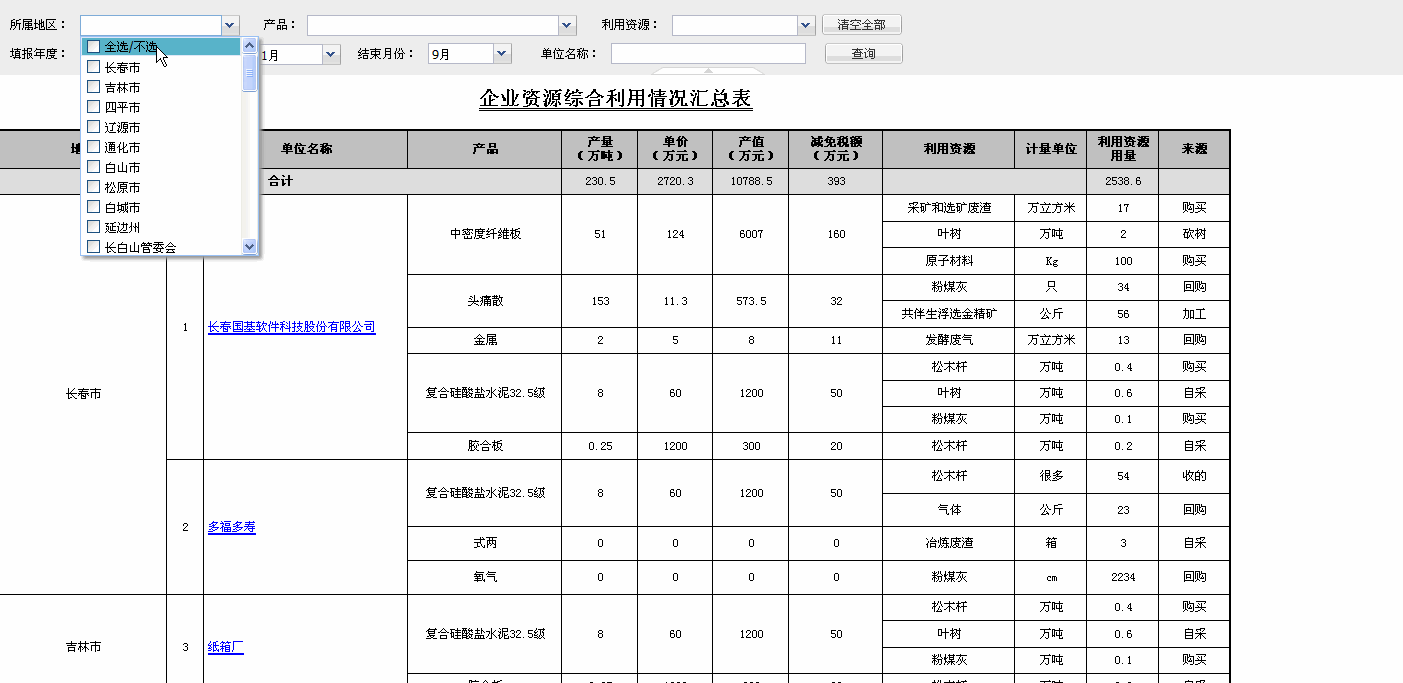
Task: Select the 胶合板 product cell
Action: coord(485,446)
